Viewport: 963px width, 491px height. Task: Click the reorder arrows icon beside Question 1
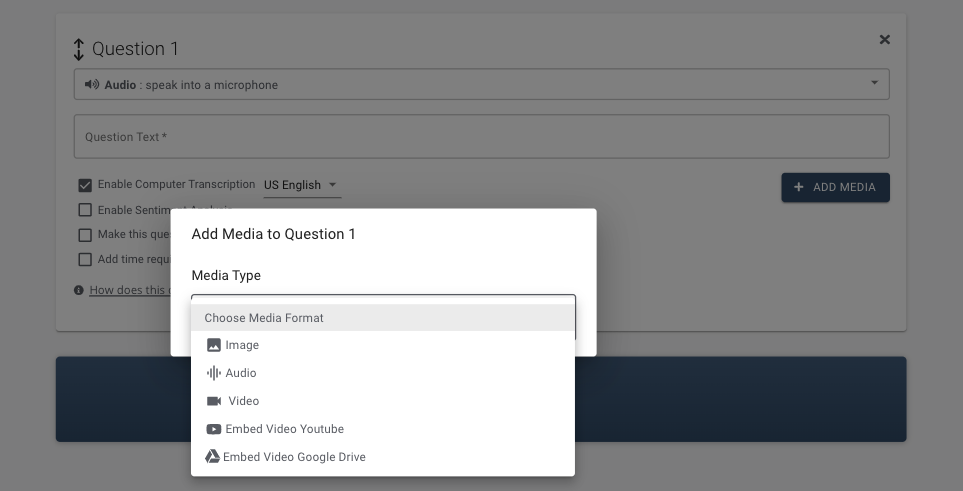[80, 49]
